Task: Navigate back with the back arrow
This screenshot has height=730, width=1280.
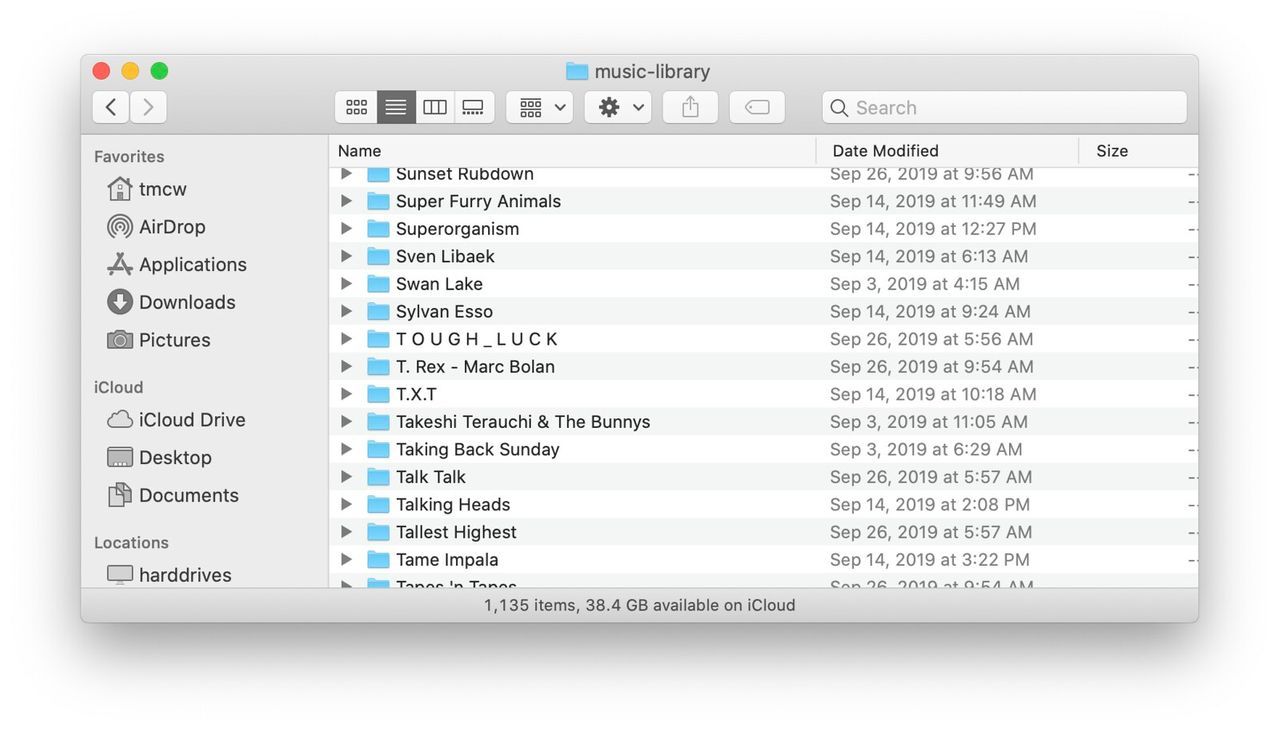Action: pyautogui.click(x=110, y=107)
